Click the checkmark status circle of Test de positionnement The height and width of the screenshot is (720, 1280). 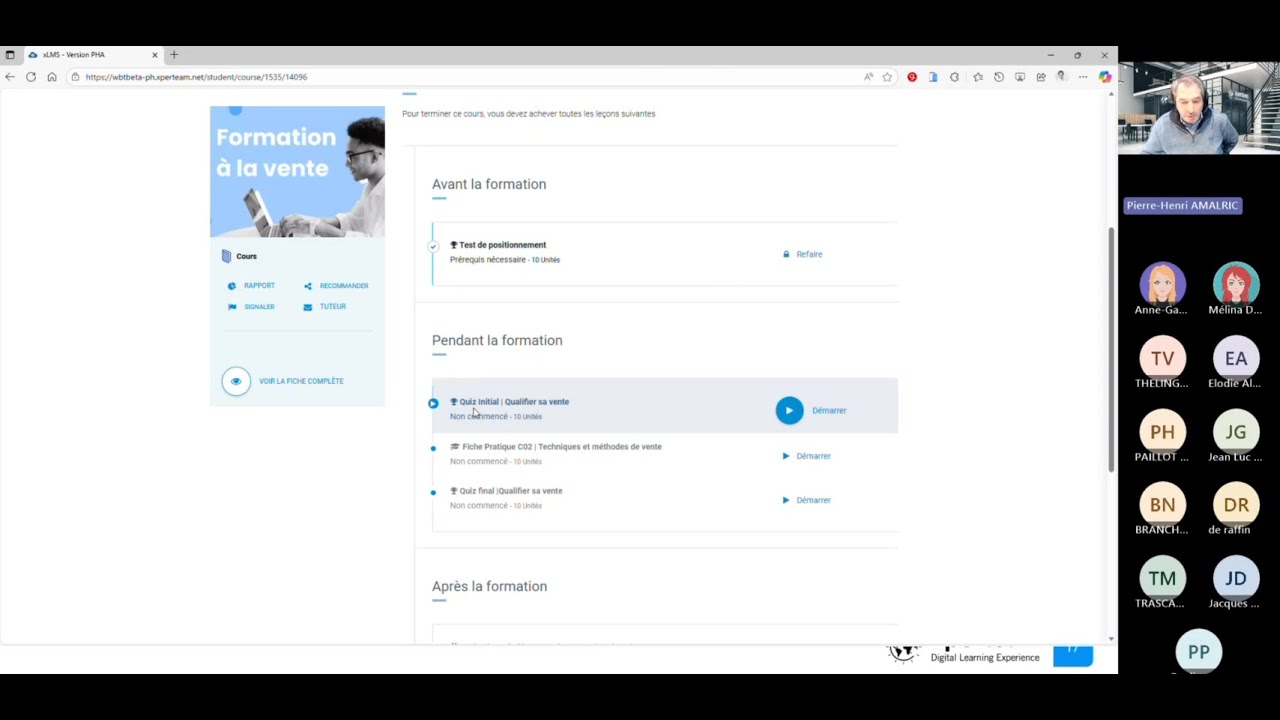[433, 246]
